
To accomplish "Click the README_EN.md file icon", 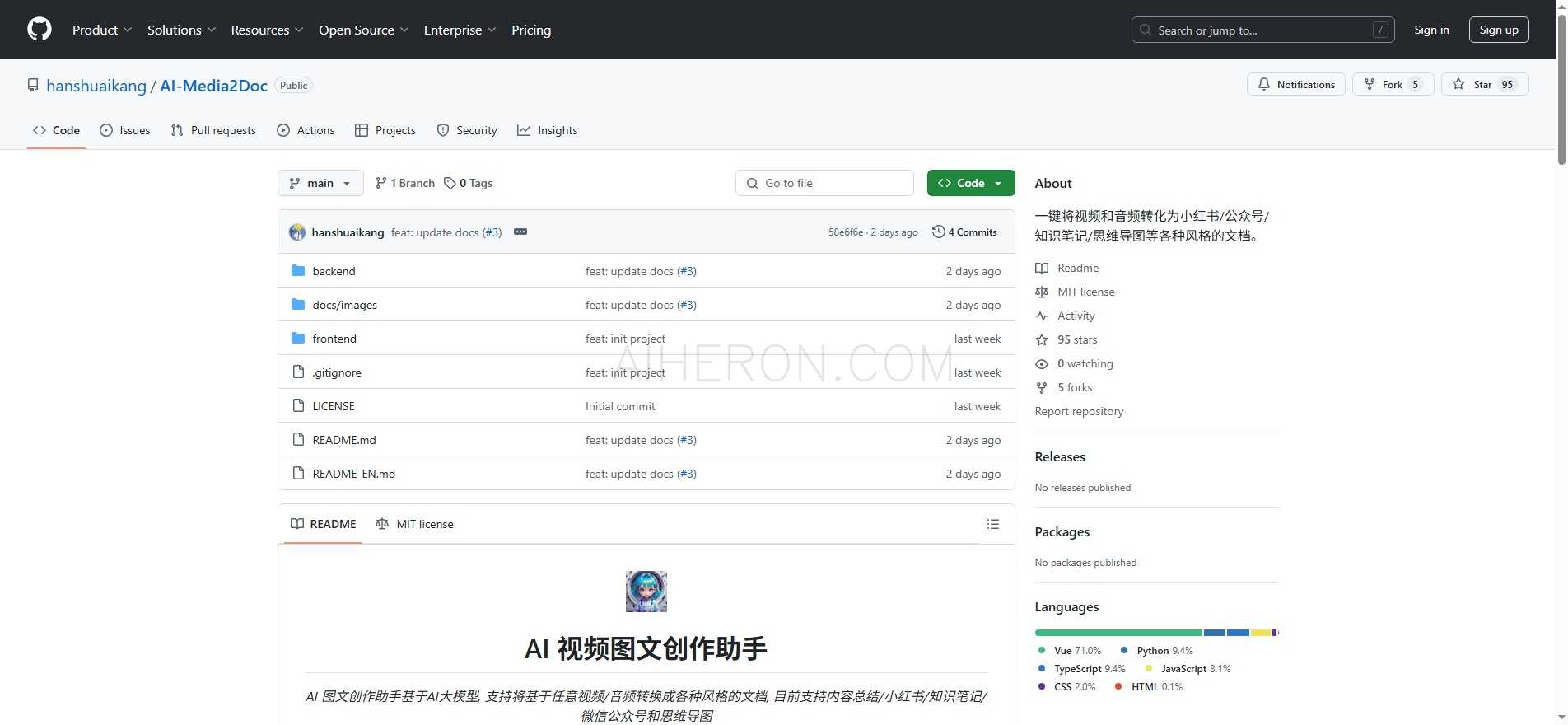I will [298, 474].
